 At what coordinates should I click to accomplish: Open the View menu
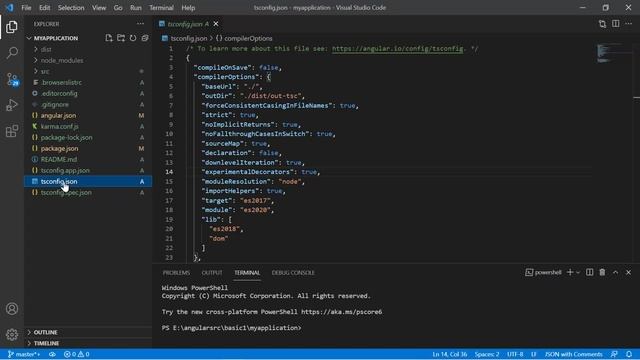pos(99,7)
